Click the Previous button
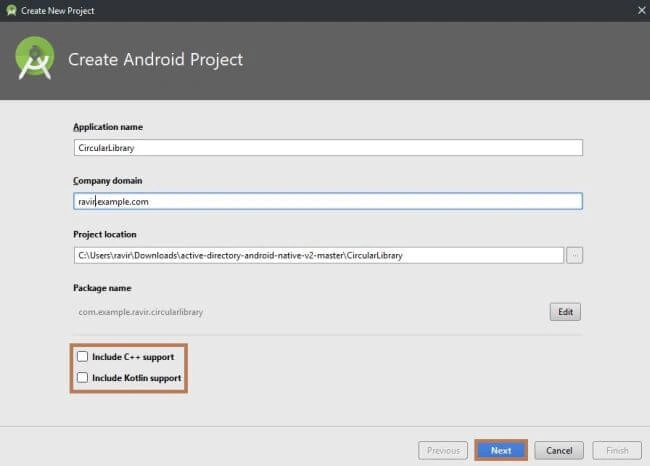 (443, 450)
